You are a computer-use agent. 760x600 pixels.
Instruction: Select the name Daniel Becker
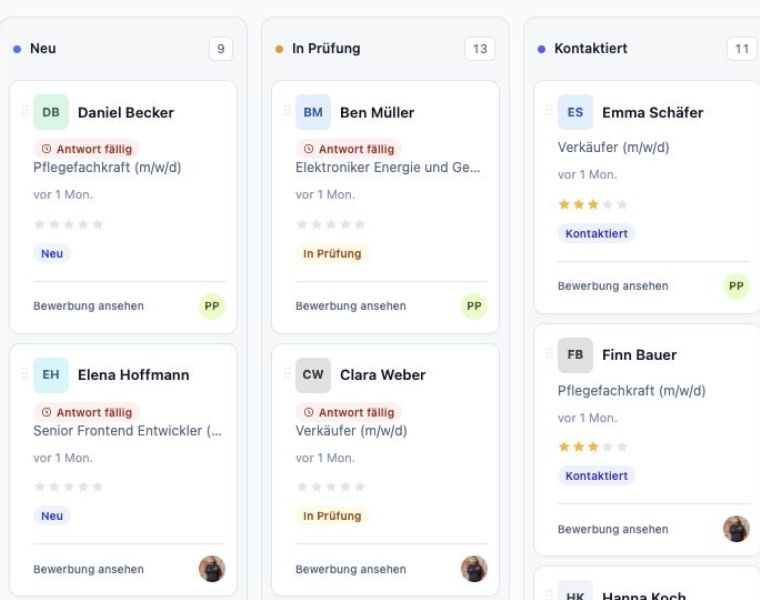126,112
